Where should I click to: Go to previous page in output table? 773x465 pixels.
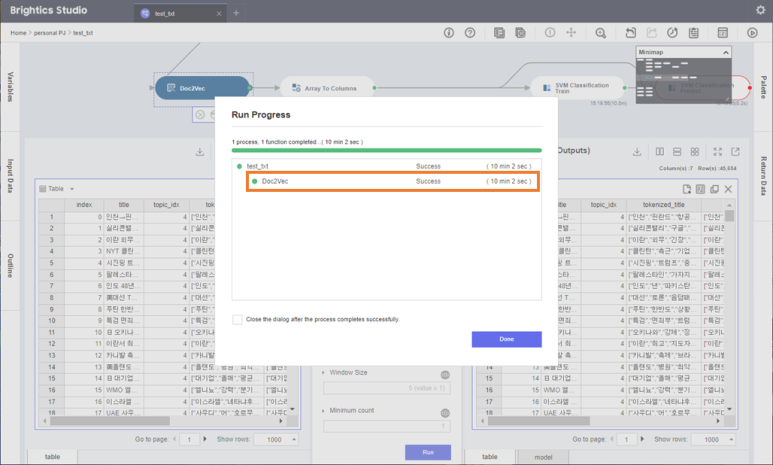coord(612,439)
